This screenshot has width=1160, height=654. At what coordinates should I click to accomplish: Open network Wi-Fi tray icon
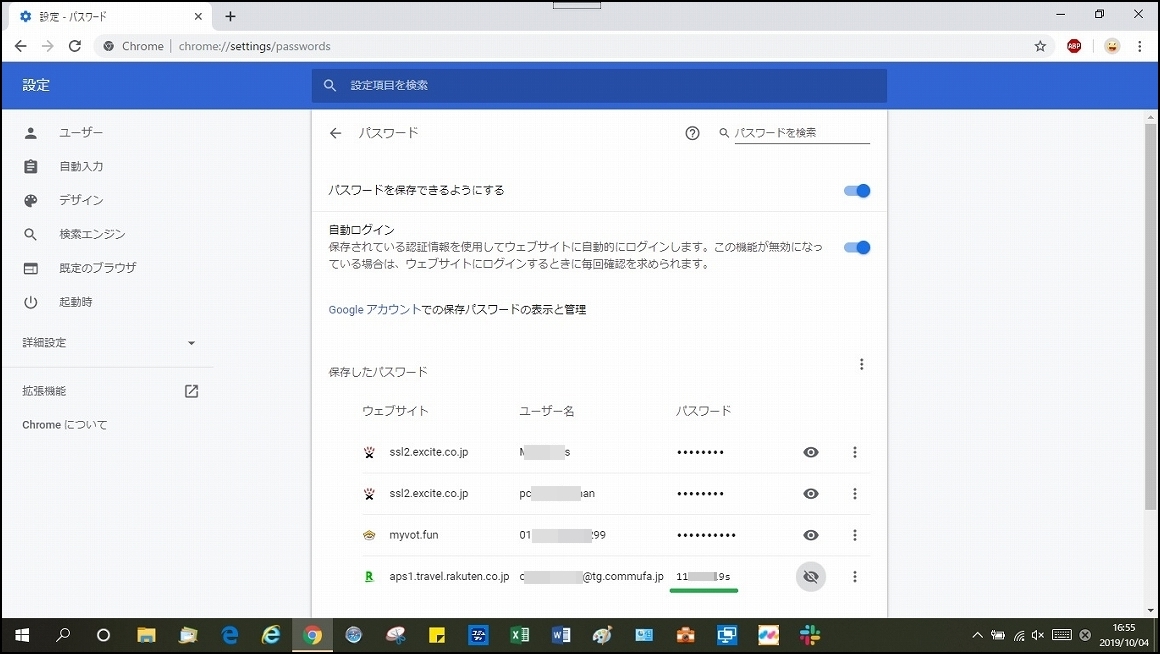(1019, 636)
